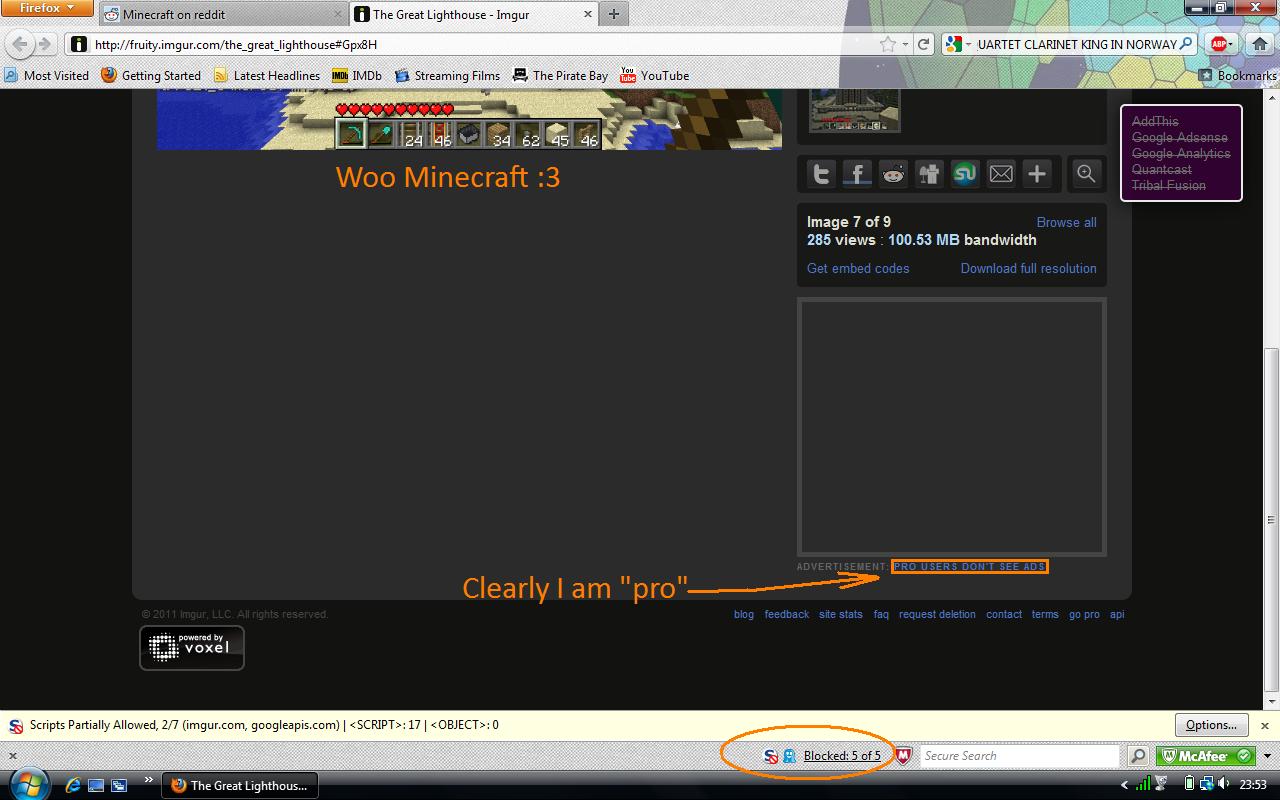The image size is (1280, 800).
Task: Open the blog footer link
Action: tap(744, 614)
